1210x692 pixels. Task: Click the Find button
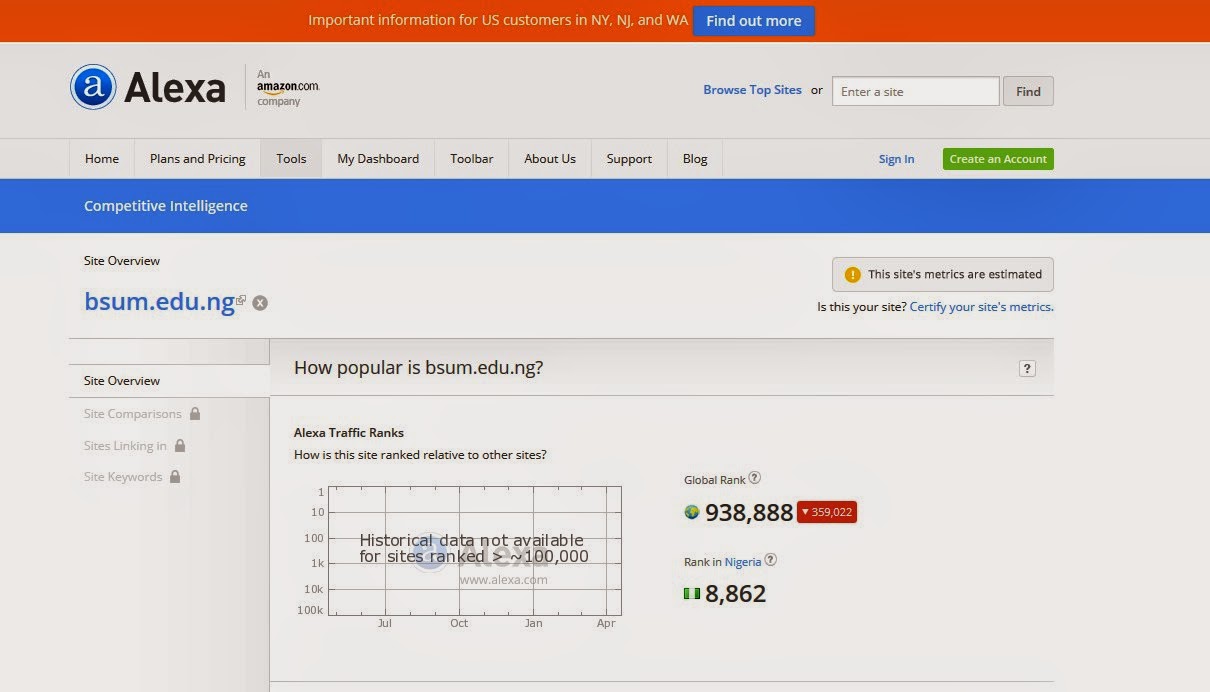(1028, 91)
